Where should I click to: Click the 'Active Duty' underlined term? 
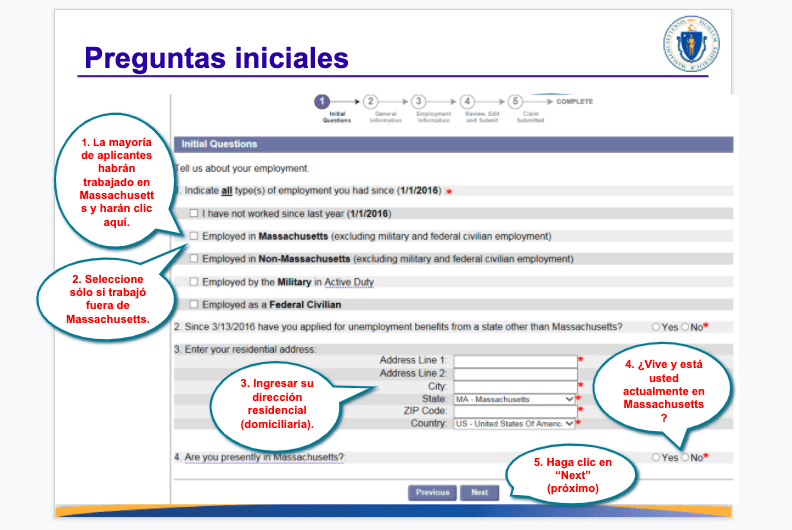click(x=349, y=282)
